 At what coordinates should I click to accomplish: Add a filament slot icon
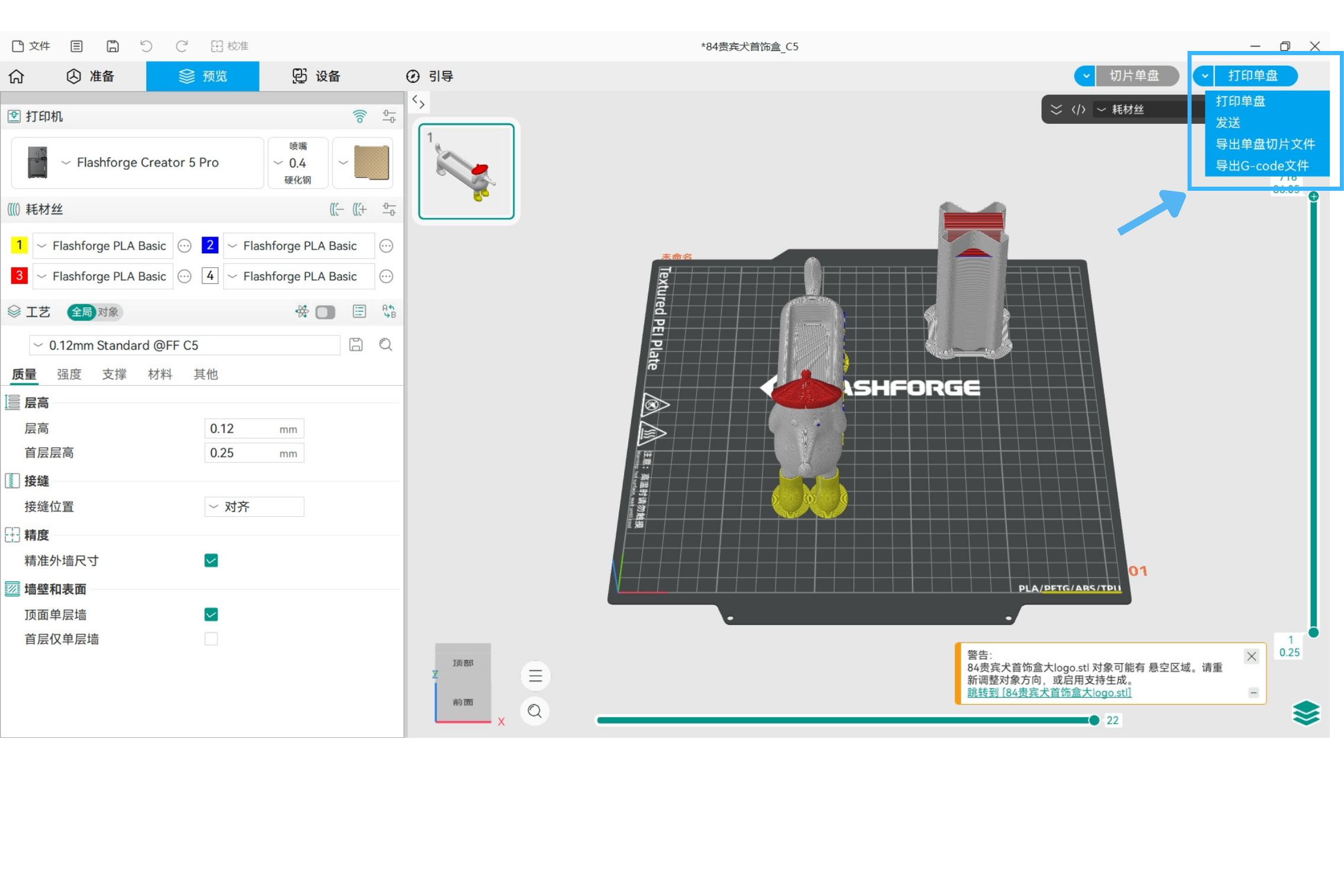tap(360, 209)
